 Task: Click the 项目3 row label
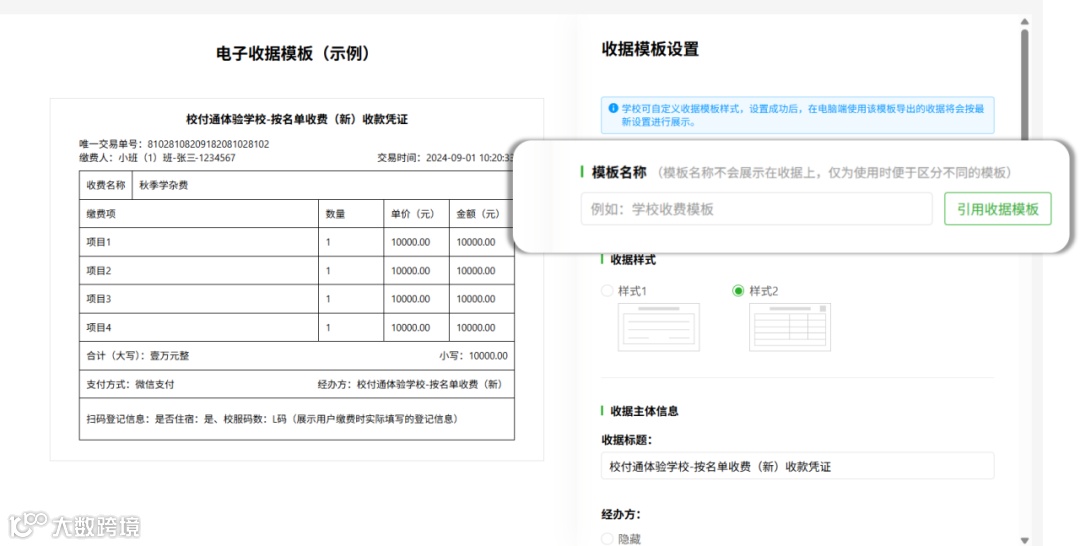98,299
